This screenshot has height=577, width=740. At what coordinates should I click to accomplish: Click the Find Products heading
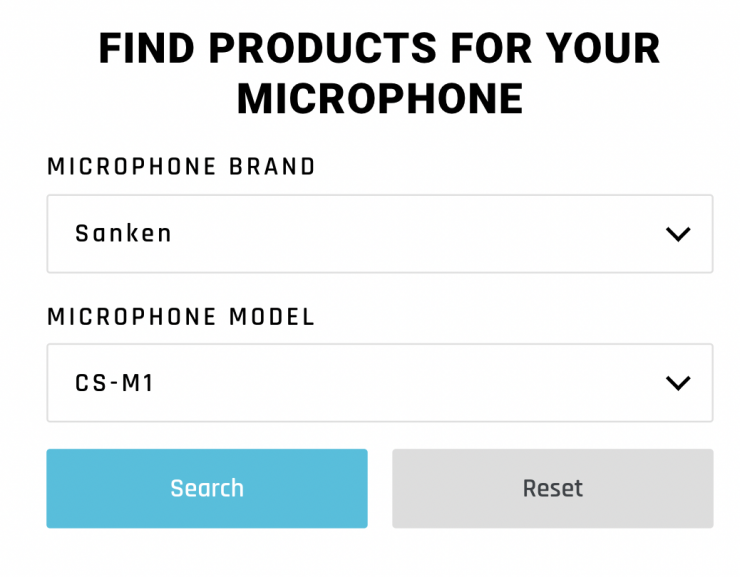click(379, 49)
